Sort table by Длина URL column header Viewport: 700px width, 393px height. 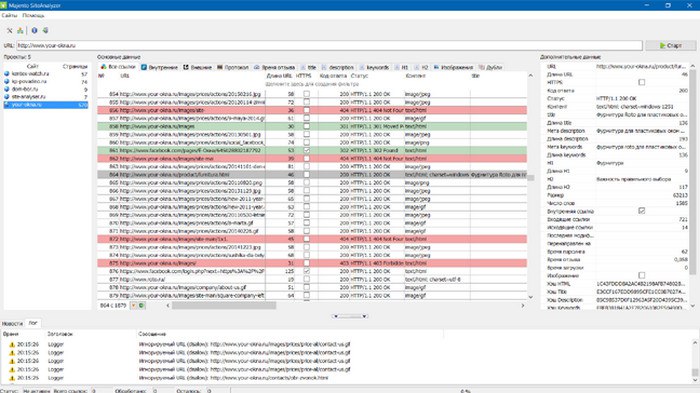279,76
